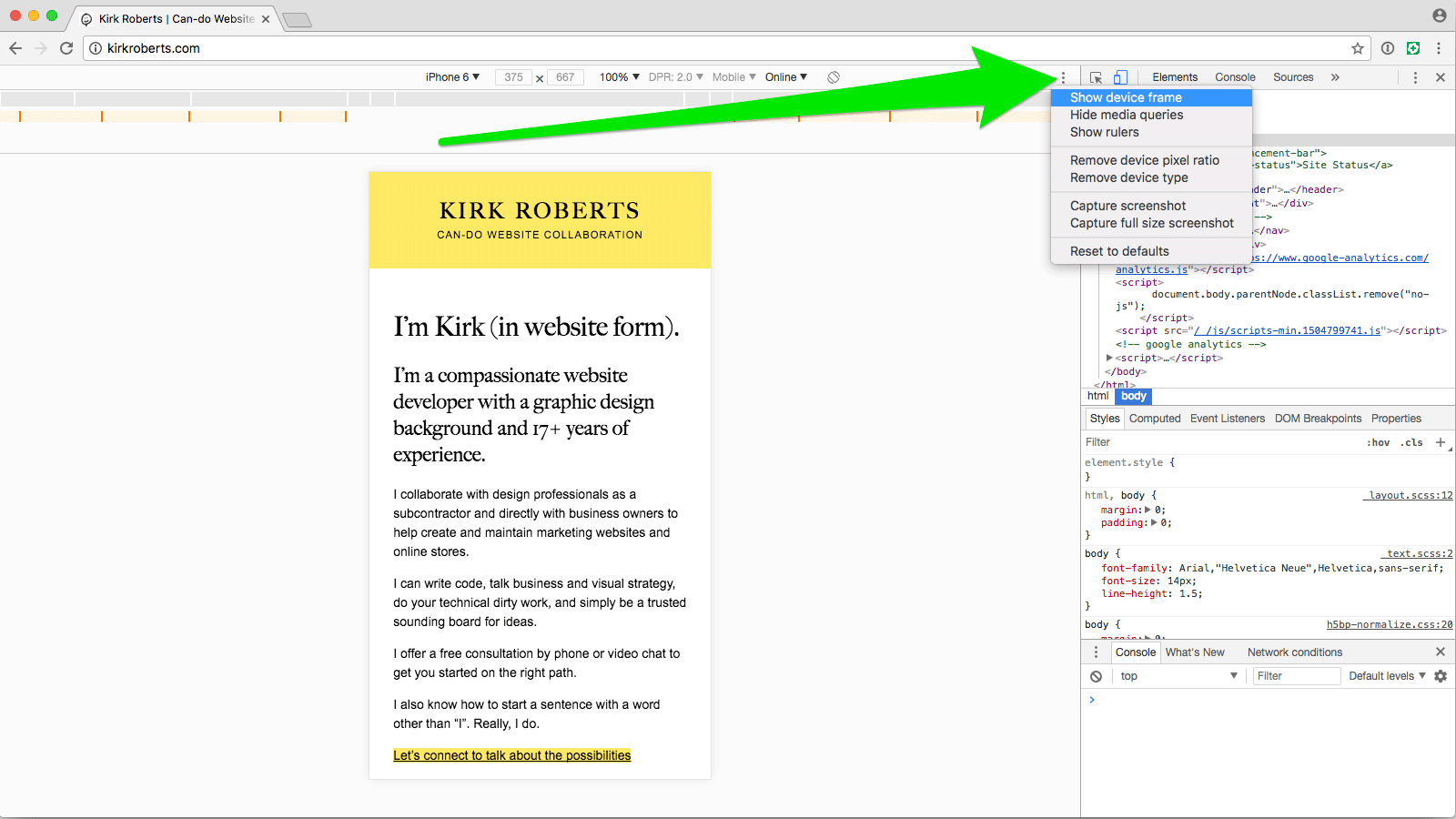Viewport: 1456px width, 819px height.
Task: Close the DevTools panel
Action: 1441,77
